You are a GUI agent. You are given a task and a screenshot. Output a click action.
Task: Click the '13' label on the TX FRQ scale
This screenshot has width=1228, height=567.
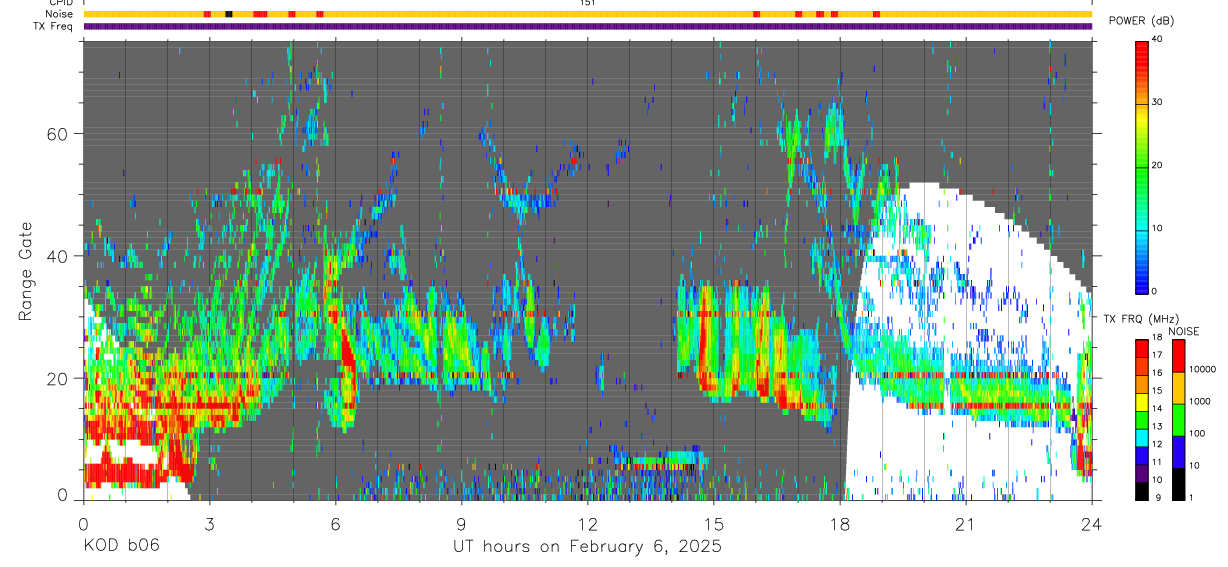pyautogui.click(x=1159, y=426)
